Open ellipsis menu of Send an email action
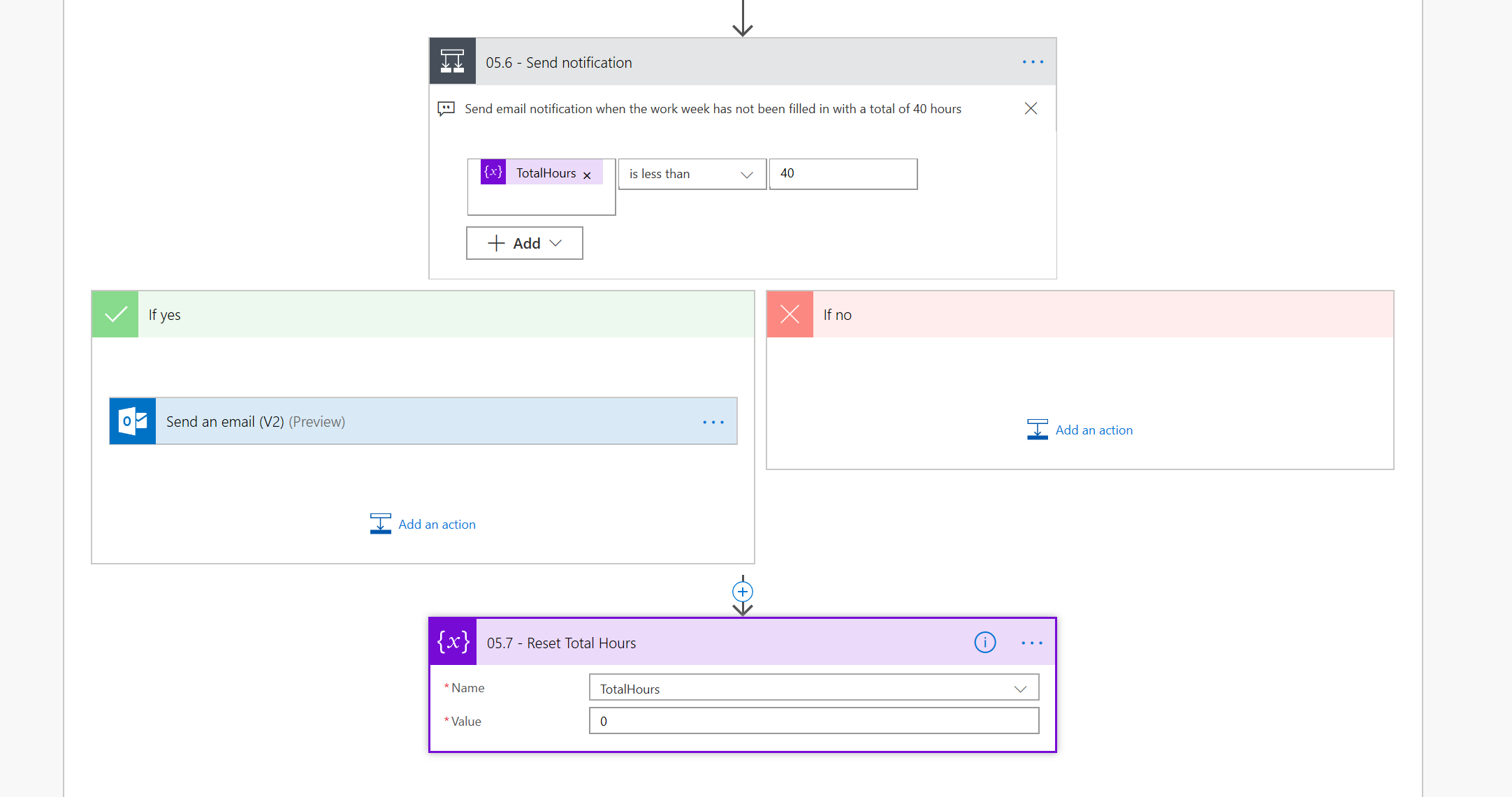This screenshot has width=1512, height=797. click(713, 422)
